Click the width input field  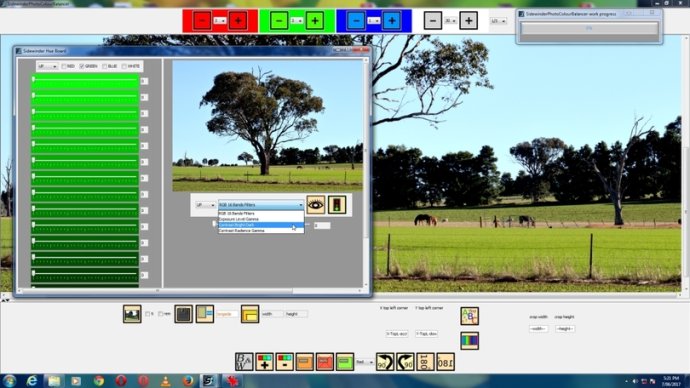click(272, 314)
